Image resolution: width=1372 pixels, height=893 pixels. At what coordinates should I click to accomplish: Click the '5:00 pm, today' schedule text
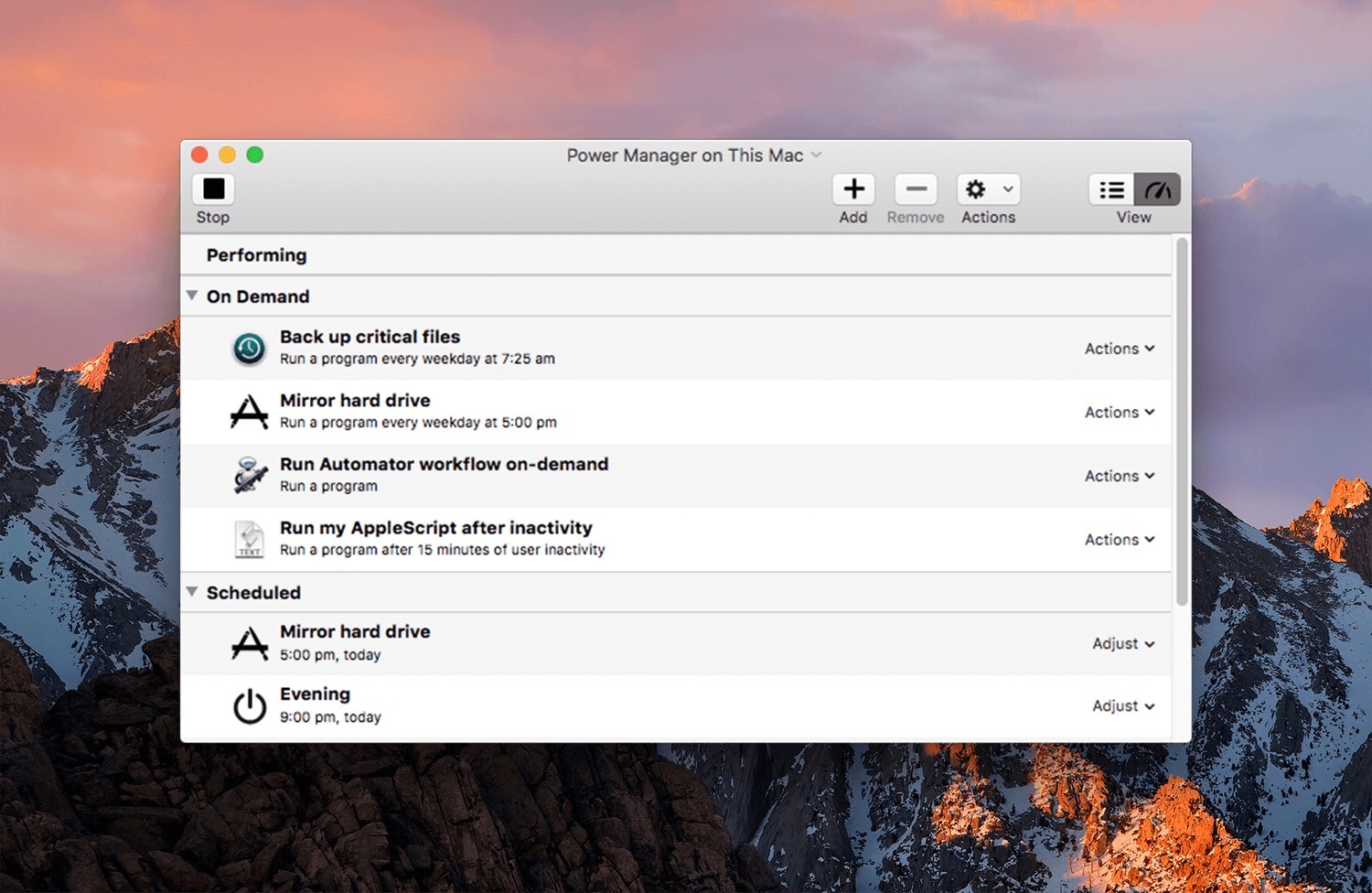330,655
